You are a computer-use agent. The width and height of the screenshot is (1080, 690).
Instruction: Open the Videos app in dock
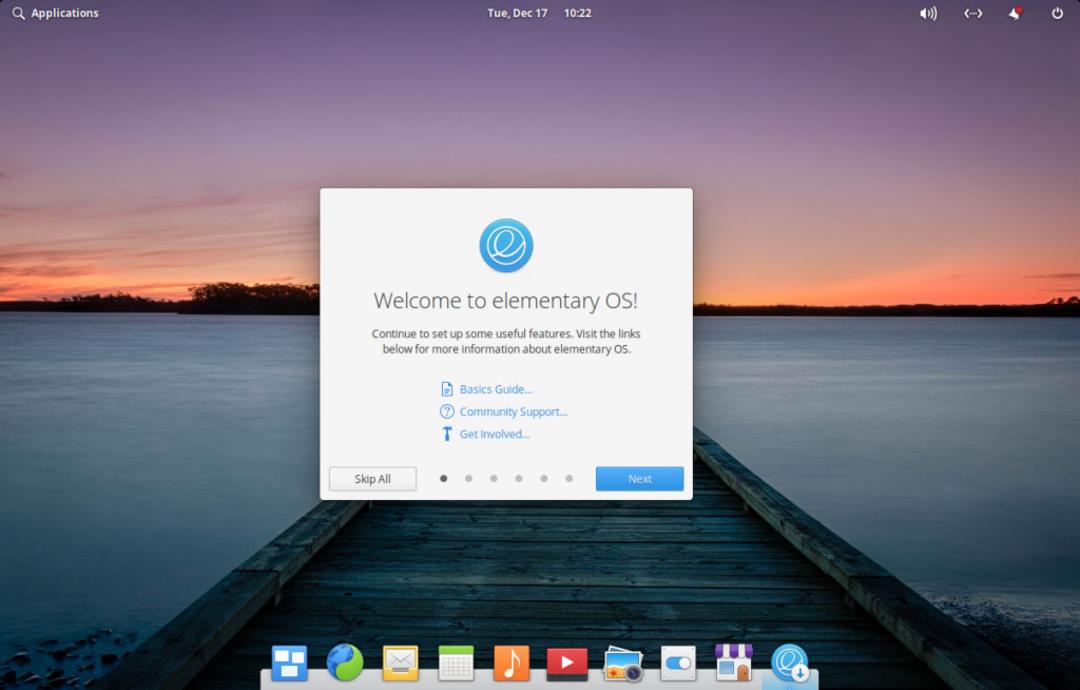click(x=567, y=663)
